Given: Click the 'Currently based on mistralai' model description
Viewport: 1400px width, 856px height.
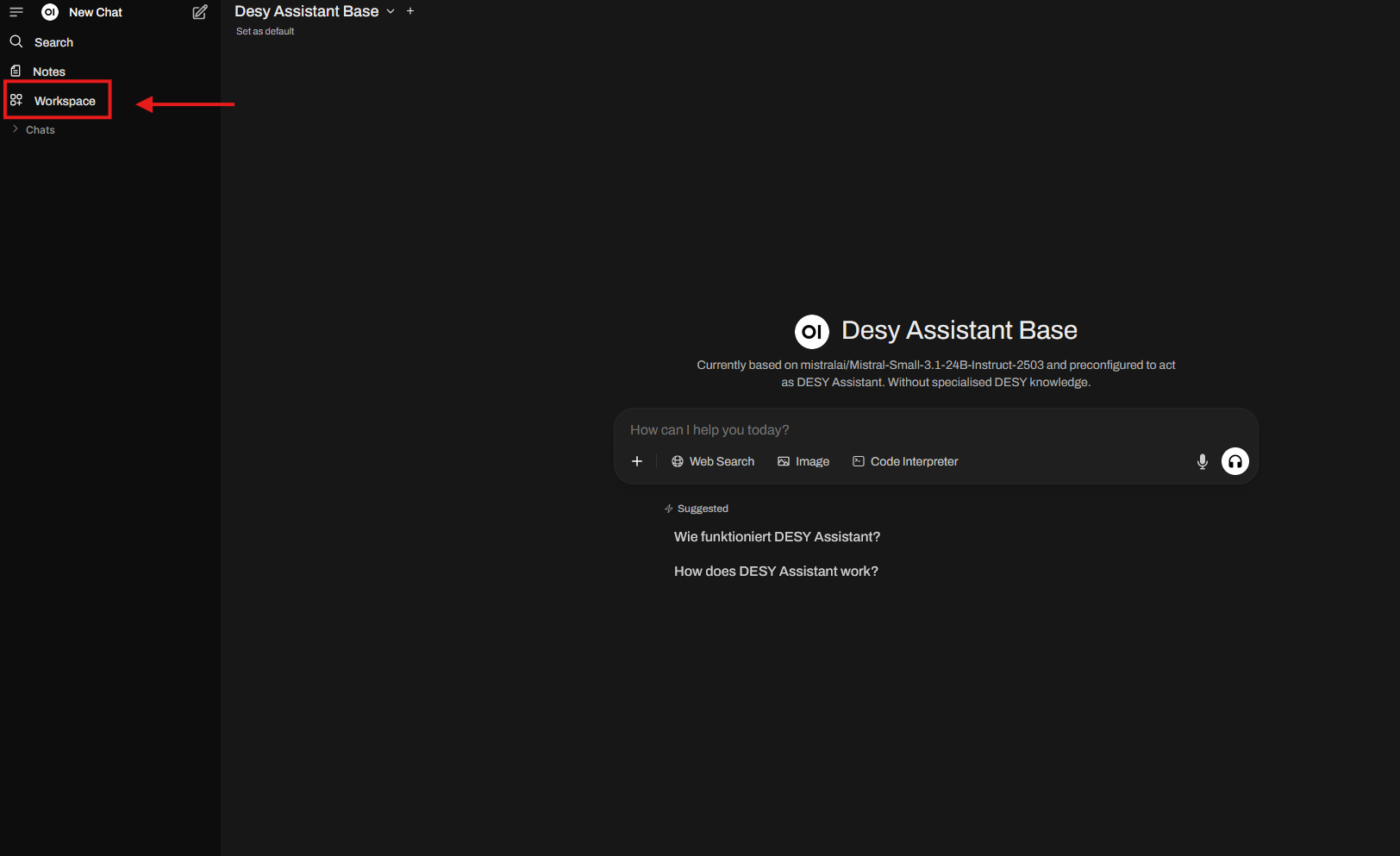Looking at the screenshot, I should [936, 373].
